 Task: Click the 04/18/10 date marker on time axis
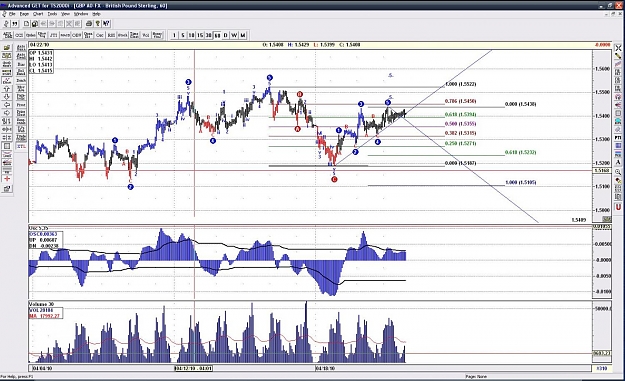point(325,368)
